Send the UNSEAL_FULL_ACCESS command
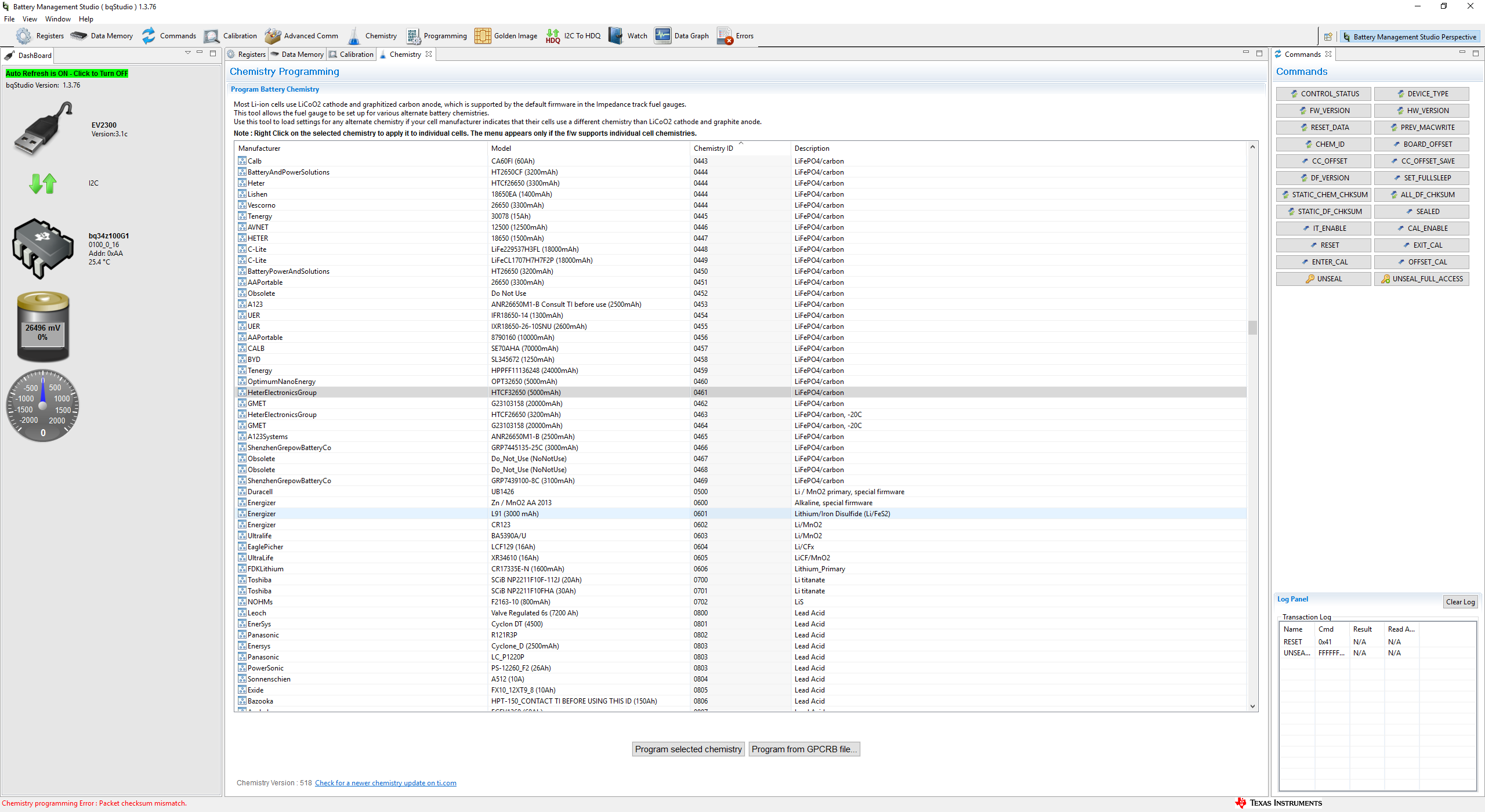Screen dimensions: 1485x812 point(1421,279)
